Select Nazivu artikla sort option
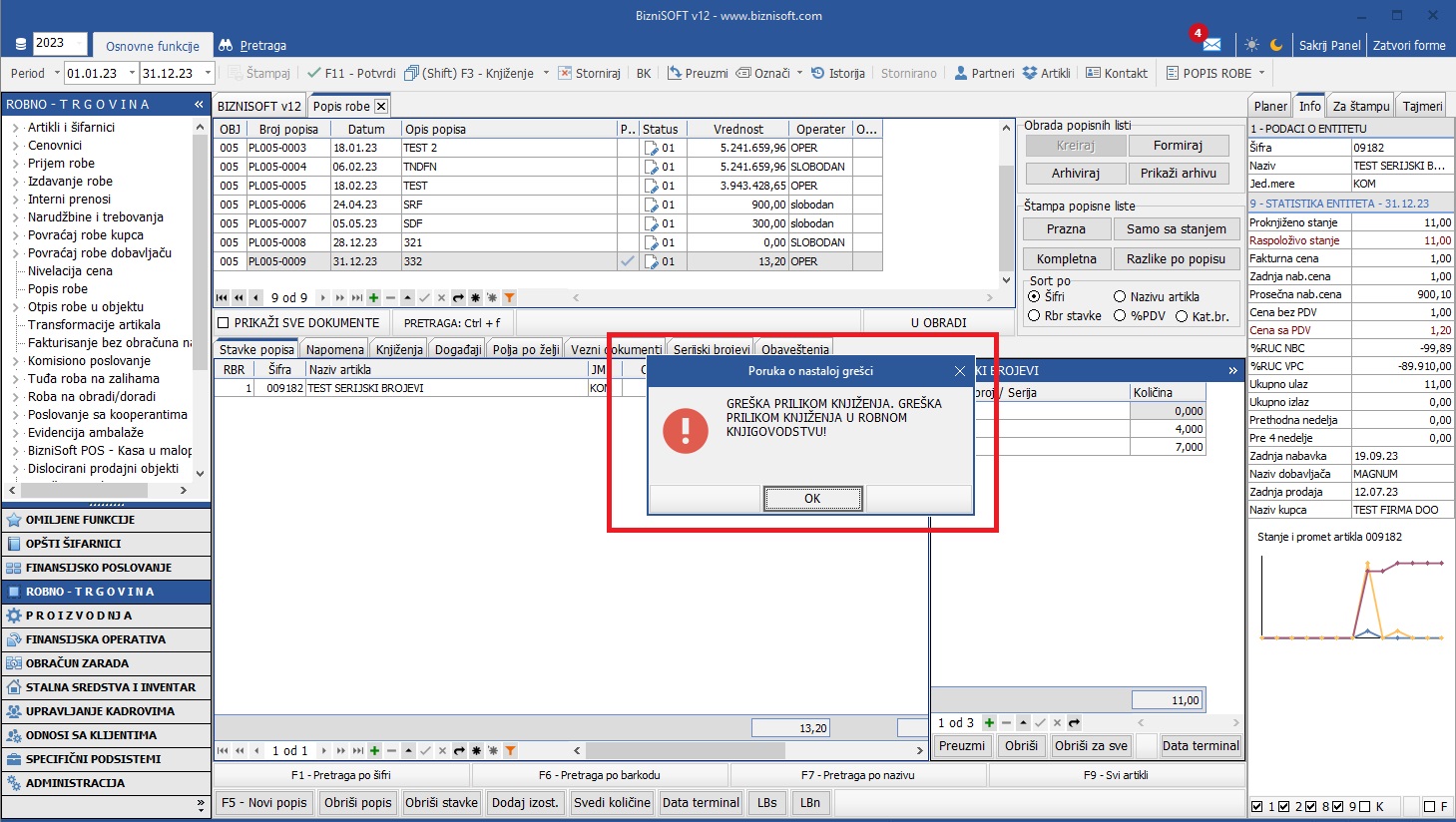1456x822 pixels. [x=1120, y=297]
